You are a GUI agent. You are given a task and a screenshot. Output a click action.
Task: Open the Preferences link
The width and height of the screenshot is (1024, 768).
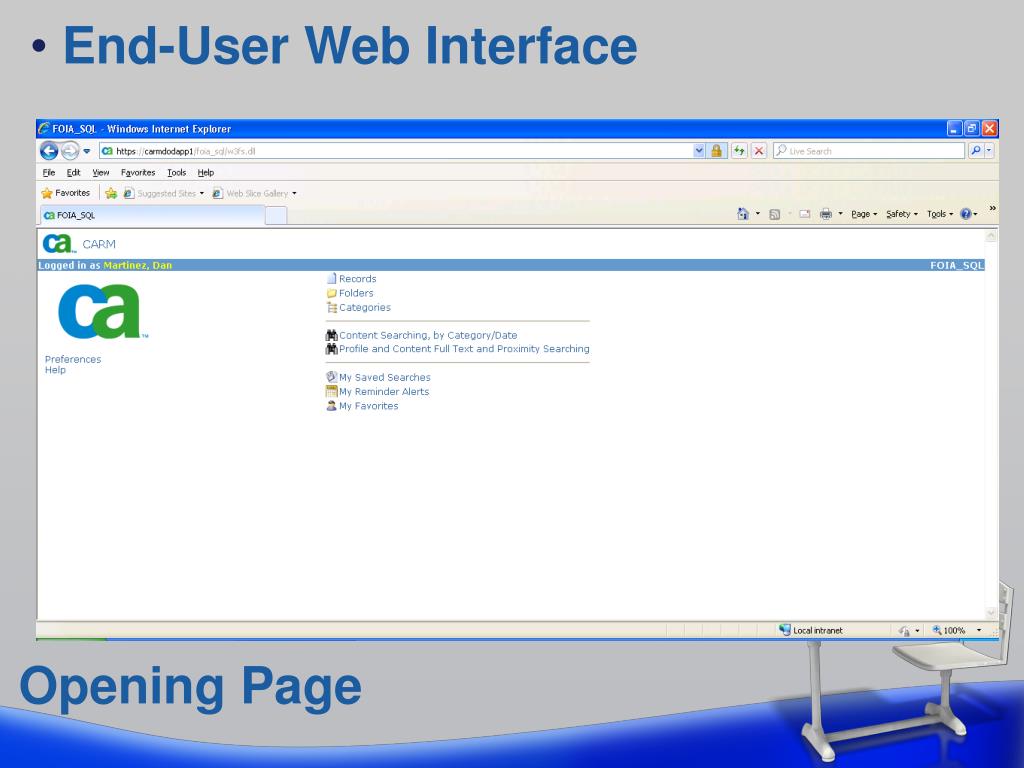coord(73,359)
